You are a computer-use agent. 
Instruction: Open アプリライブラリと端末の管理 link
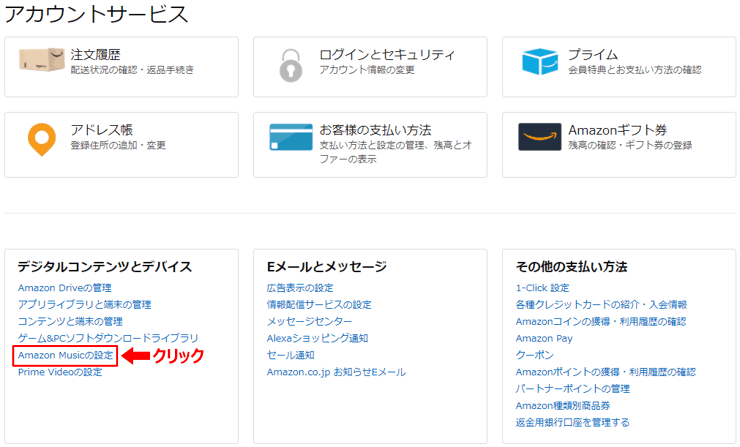pos(84,304)
